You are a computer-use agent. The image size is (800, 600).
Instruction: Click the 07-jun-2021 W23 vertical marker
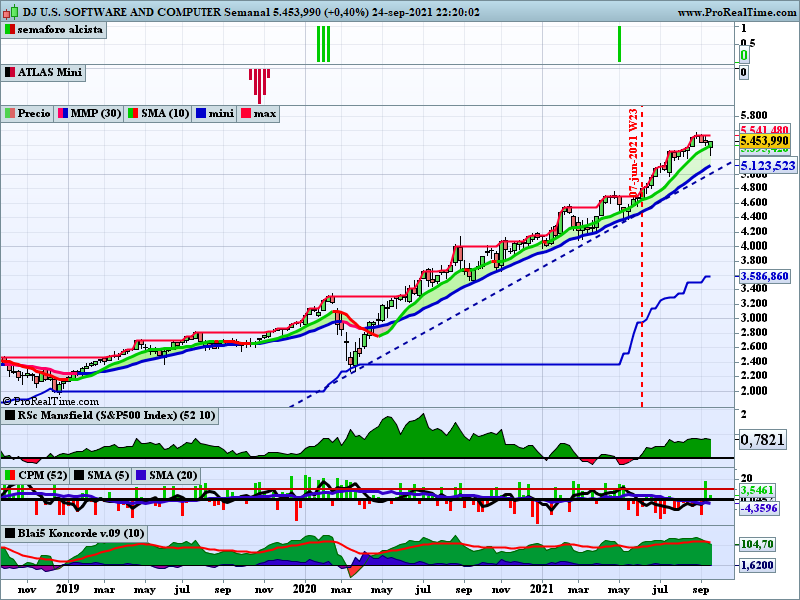point(634,153)
